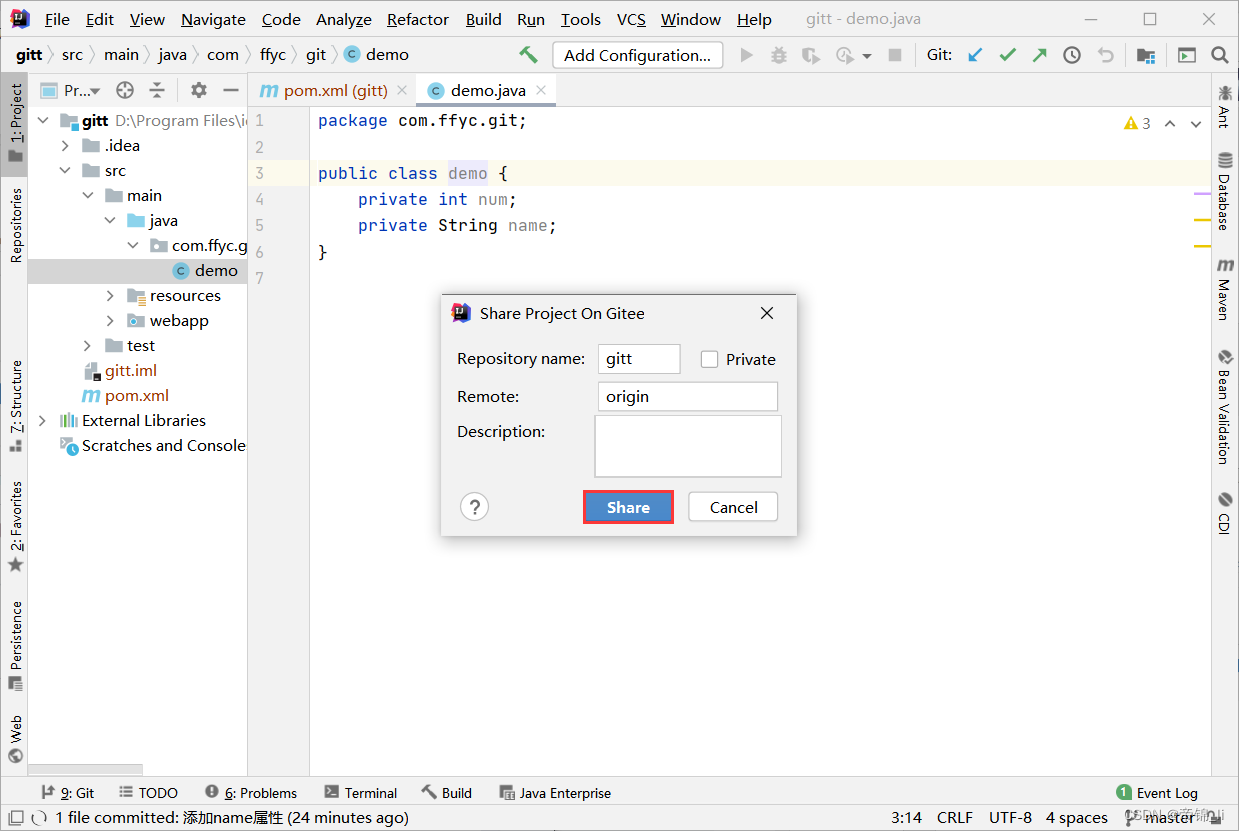Image resolution: width=1239 pixels, height=831 pixels.
Task: Expand the webapp folder
Action: (x=110, y=320)
